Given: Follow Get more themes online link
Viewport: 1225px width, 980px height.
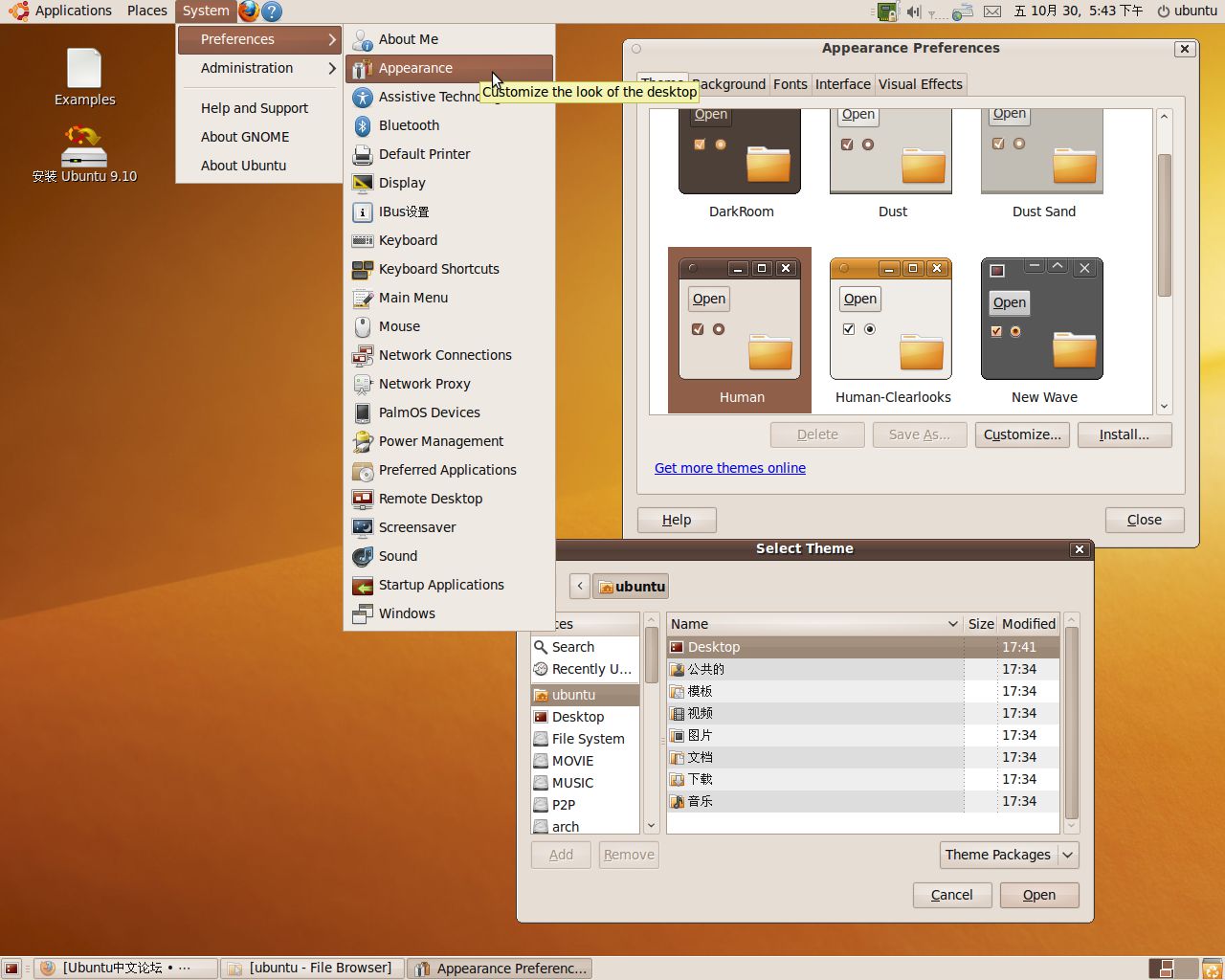Looking at the screenshot, I should click(x=730, y=468).
